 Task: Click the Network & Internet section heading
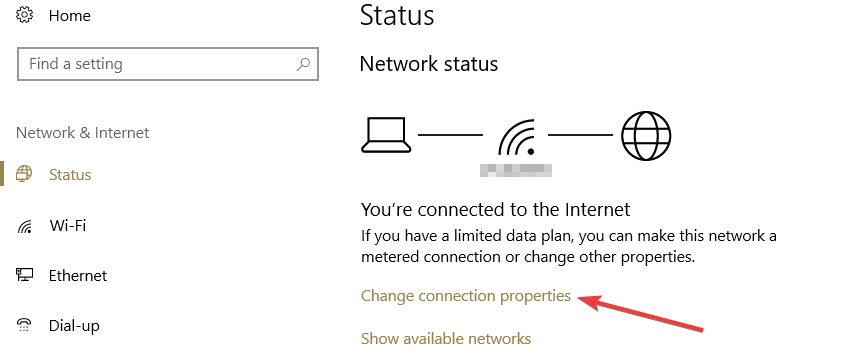[x=82, y=133]
